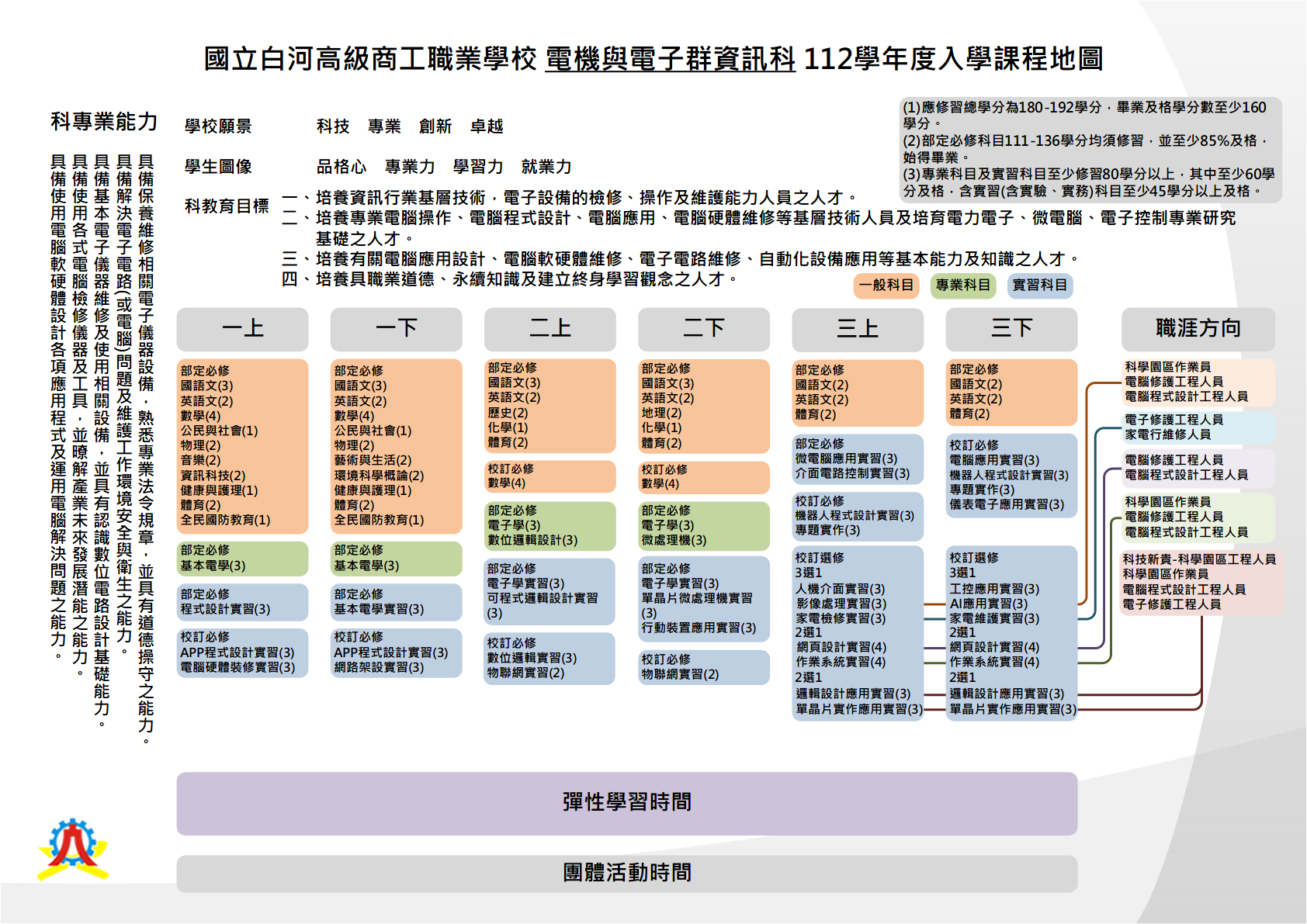
Task: Click 藝術與生活(2) in 一下
Action: 373,460
